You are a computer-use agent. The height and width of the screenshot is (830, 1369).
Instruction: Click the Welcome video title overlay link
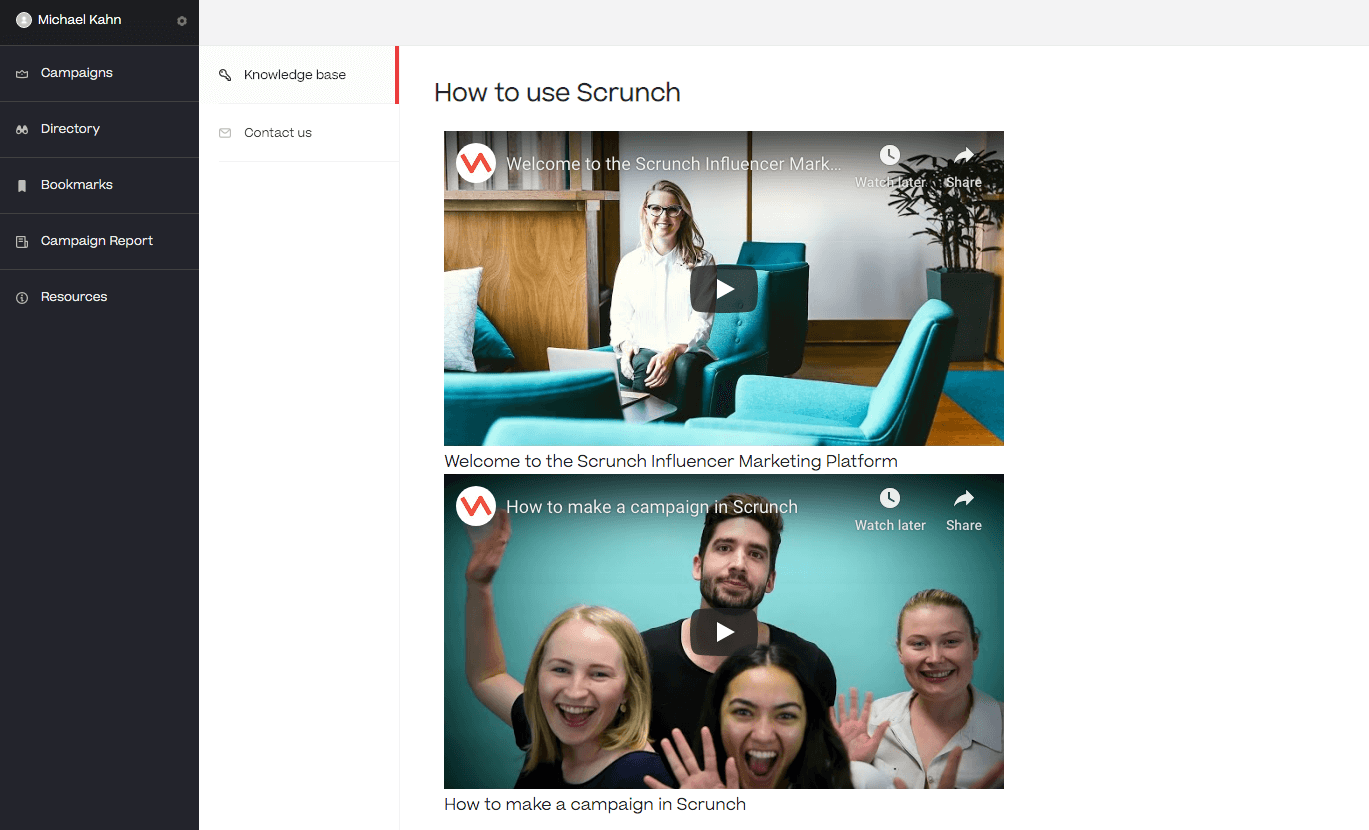(673, 164)
